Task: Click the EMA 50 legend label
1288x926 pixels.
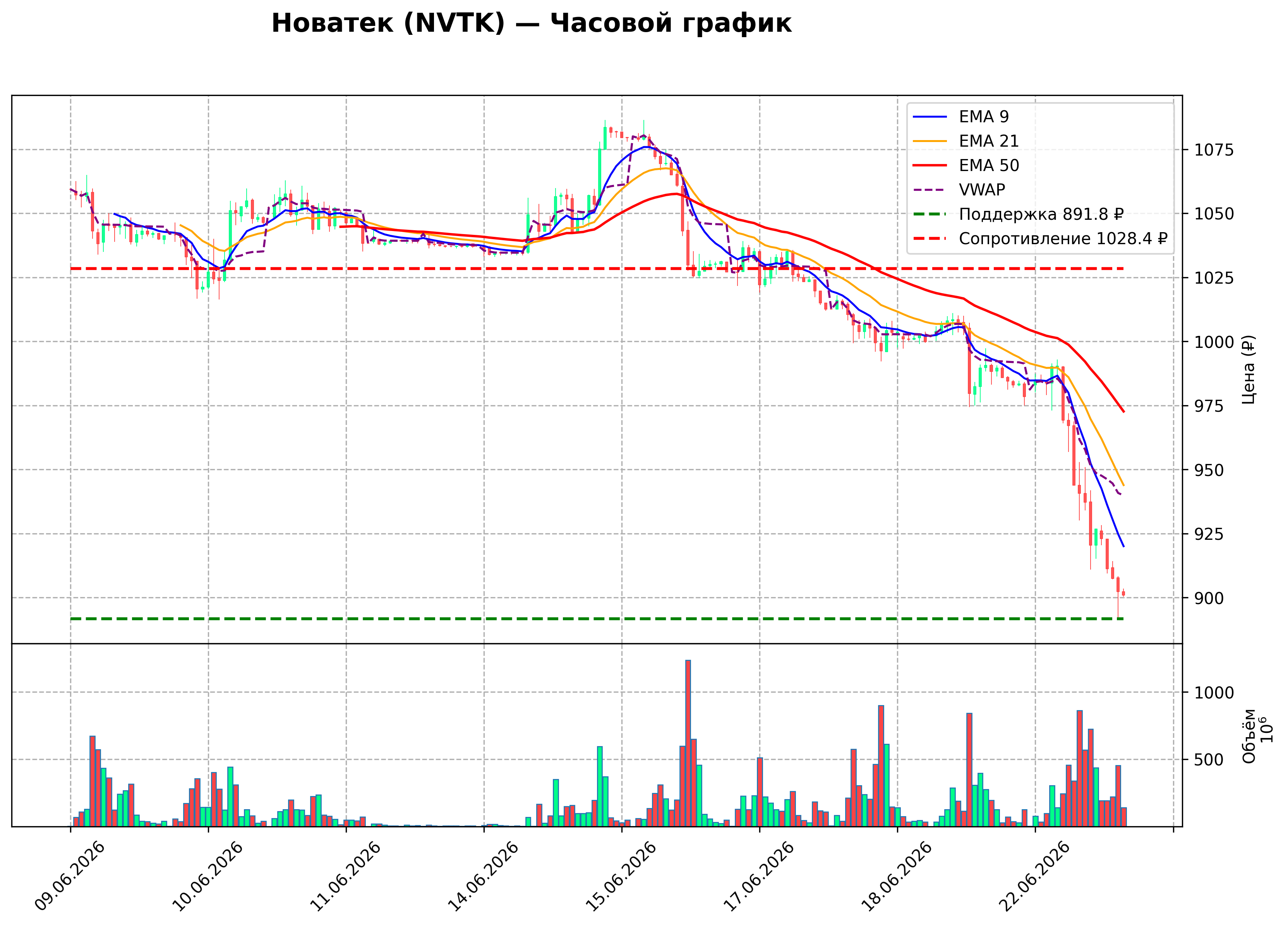Action: pyautogui.click(x=989, y=165)
